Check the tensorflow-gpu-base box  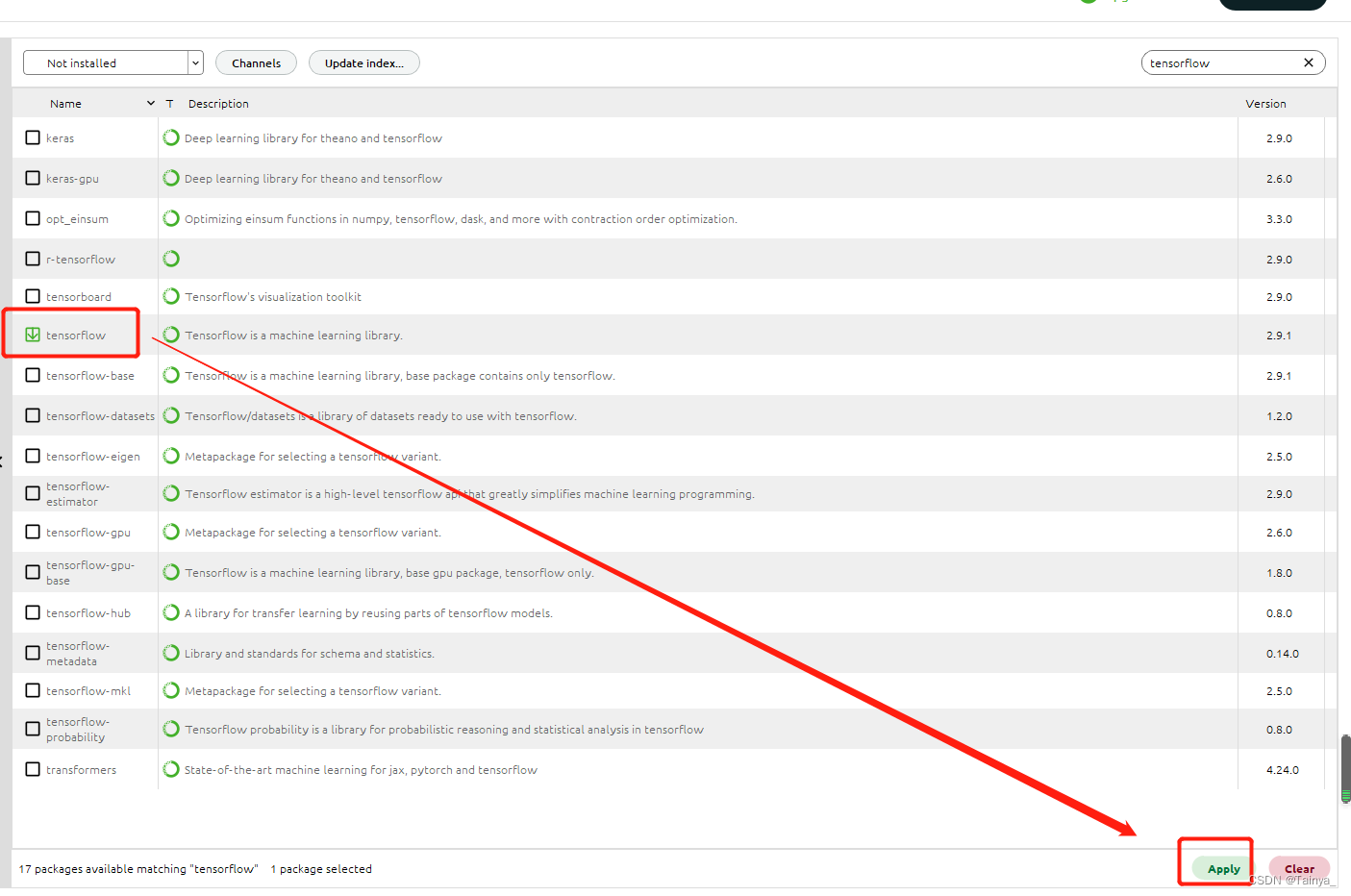click(33, 572)
